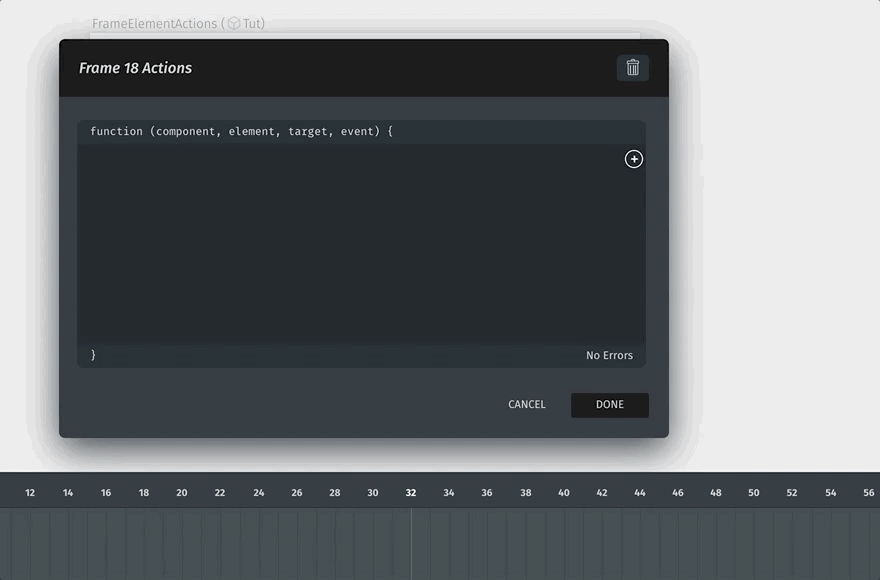Click the closing brace at editor bottom
The image size is (880, 580).
pos(93,355)
